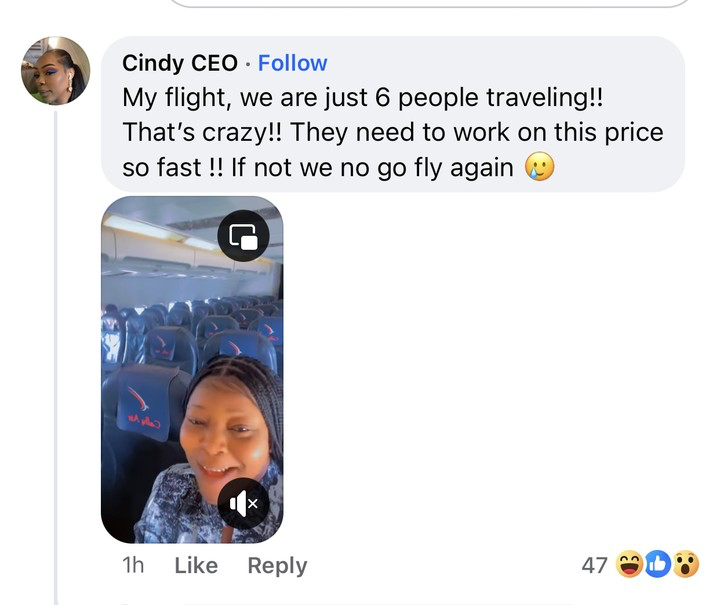This screenshot has height=605, width=720.
Task: Like Cindy CEO's comment
Action: click(196, 565)
